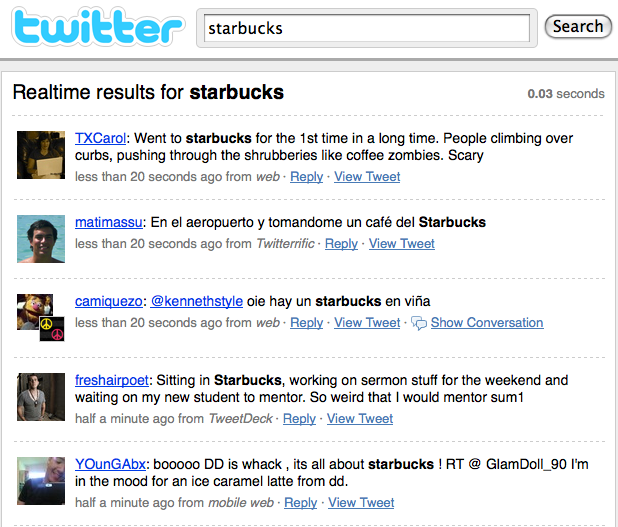
Task: Click the 'Realtime results for starbucks' heading
Action: 148,92
